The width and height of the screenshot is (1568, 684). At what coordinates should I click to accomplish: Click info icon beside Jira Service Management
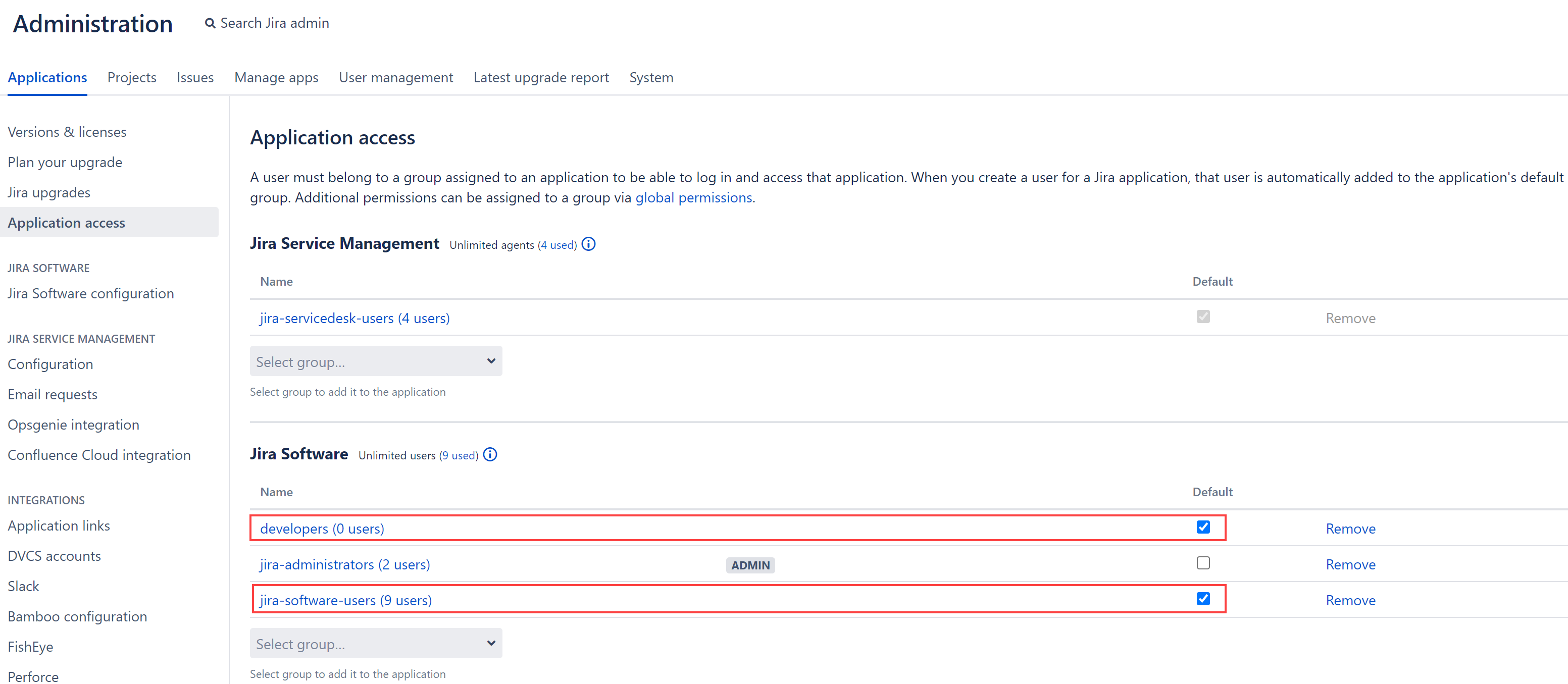(588, 244)
